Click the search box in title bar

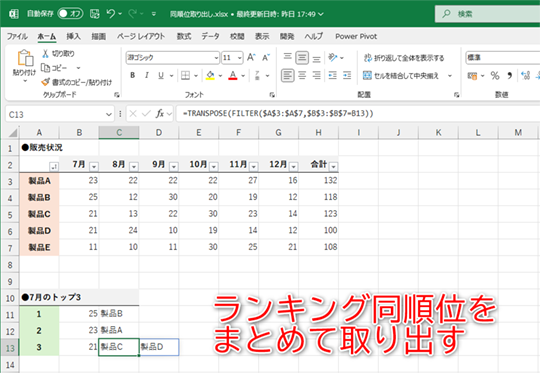pyautogui.click(x=487, y=14)
